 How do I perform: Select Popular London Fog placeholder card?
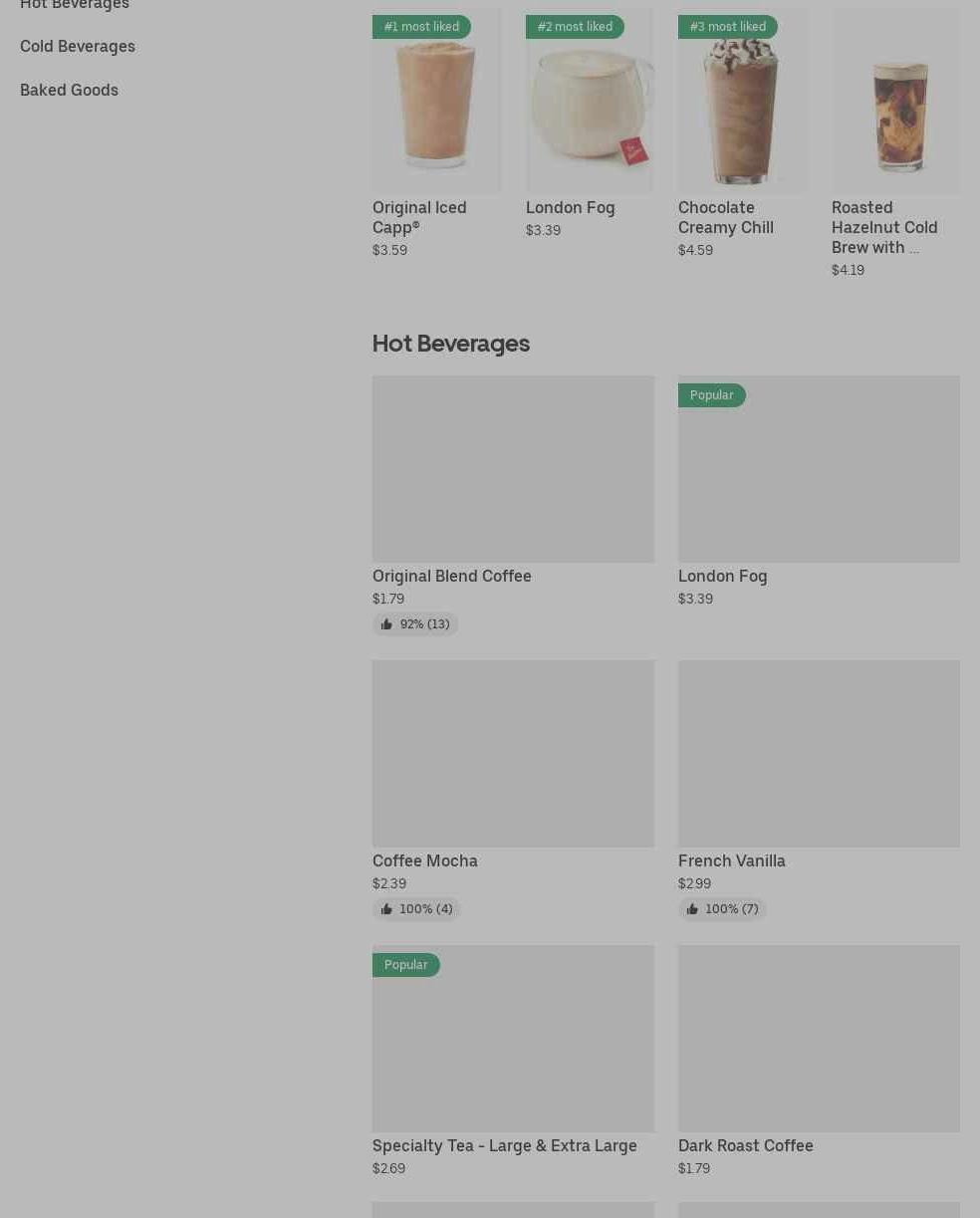tap(819, 469)
